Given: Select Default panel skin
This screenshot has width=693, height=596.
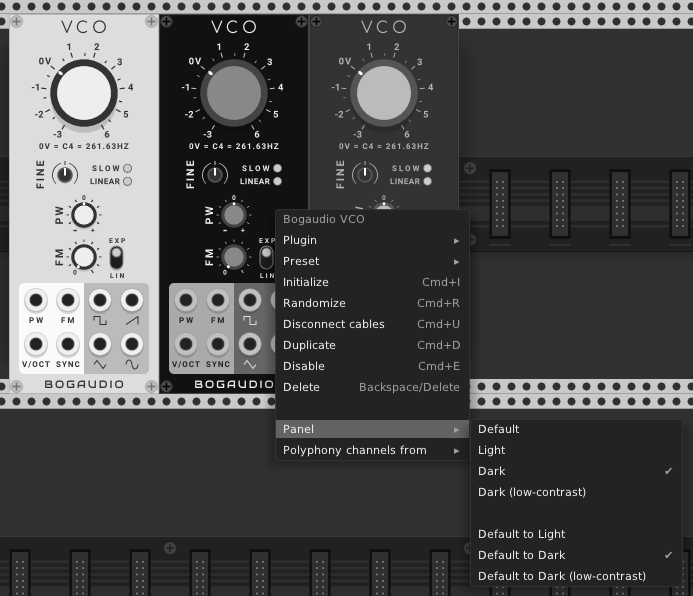Looking at the screenshot, I should (576, 429).
